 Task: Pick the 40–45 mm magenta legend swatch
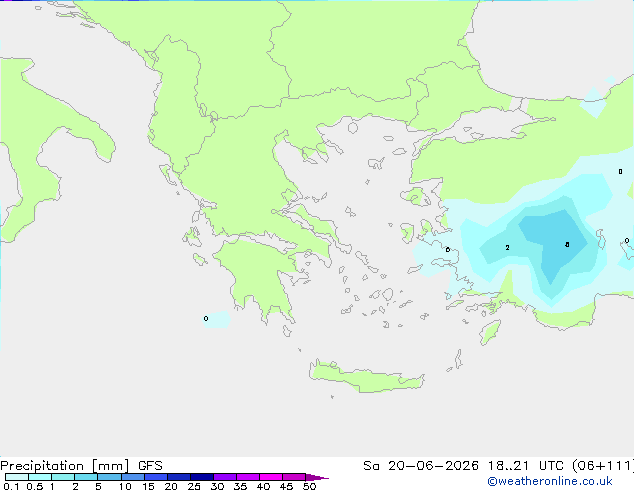271,477
